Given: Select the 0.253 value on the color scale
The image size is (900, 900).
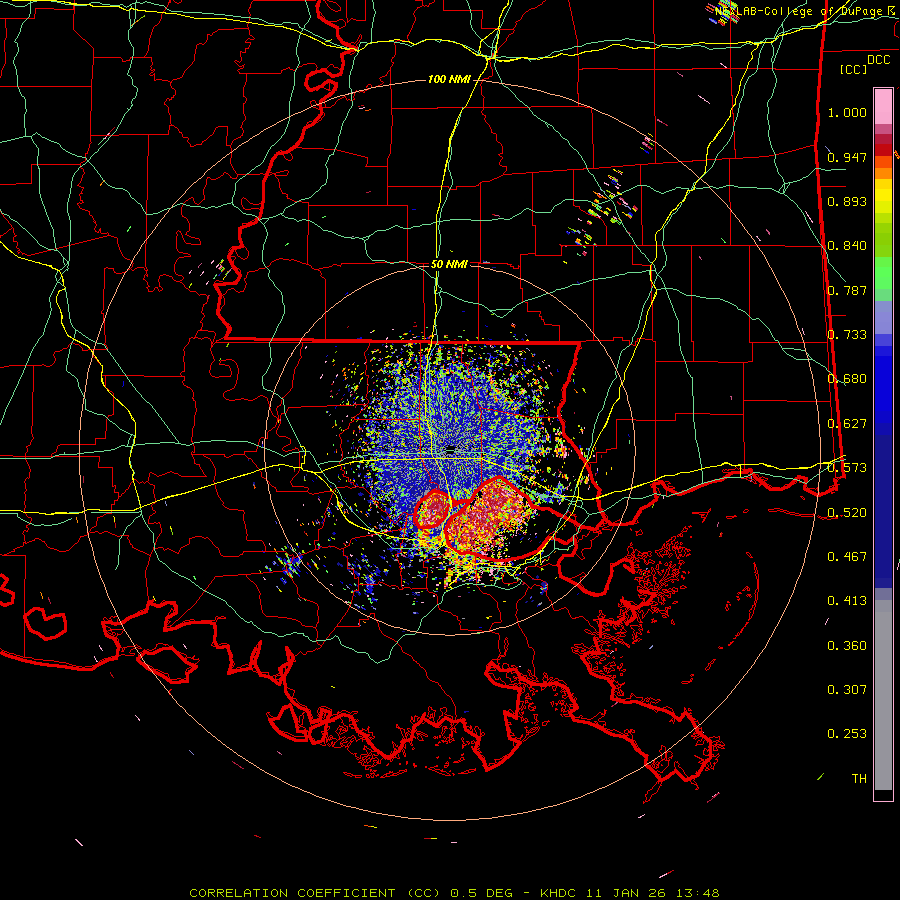Looking at the screenshot, I should (x=847, y=734).
